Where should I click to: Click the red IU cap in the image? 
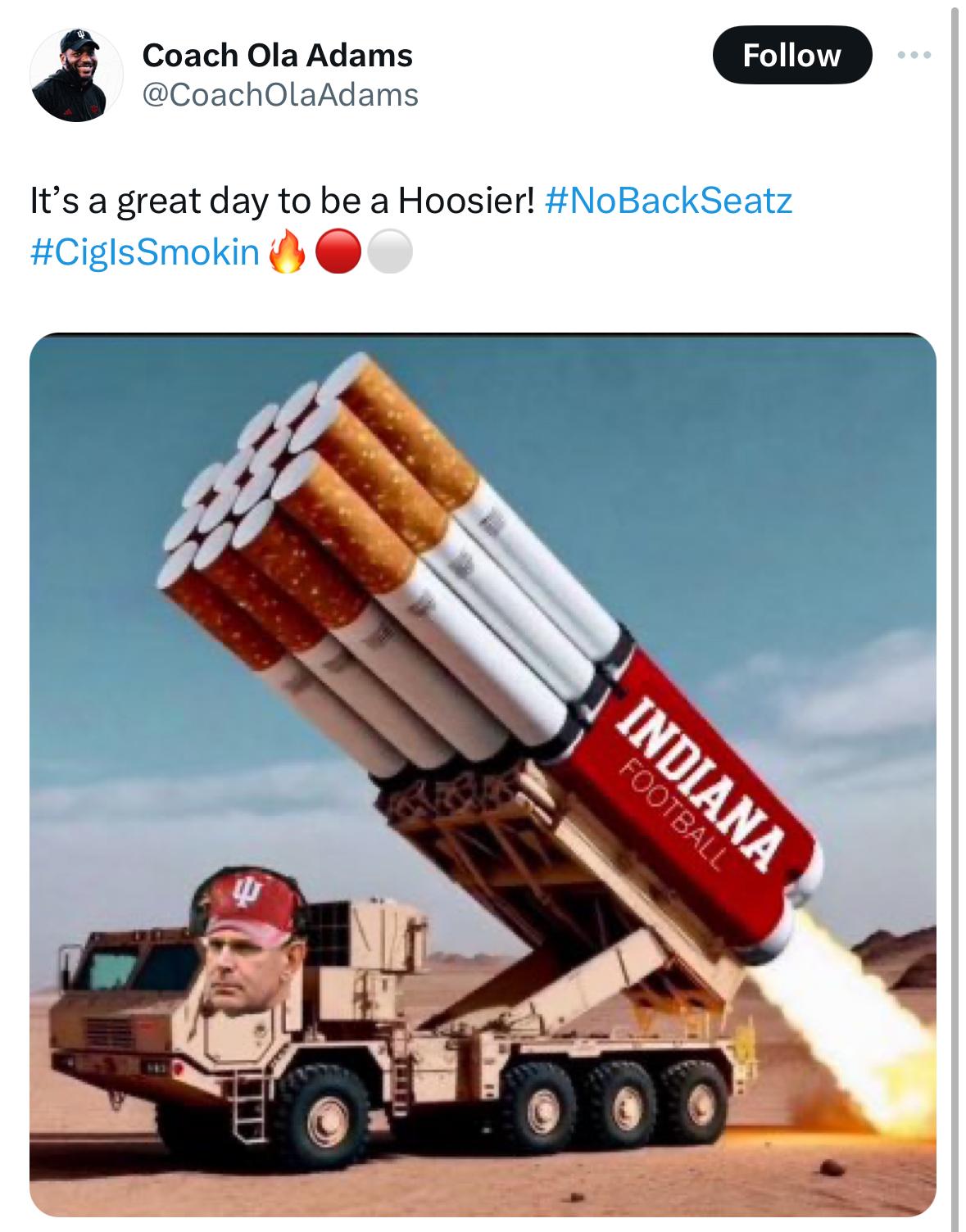pyautogui.click(x=248, y=904)
